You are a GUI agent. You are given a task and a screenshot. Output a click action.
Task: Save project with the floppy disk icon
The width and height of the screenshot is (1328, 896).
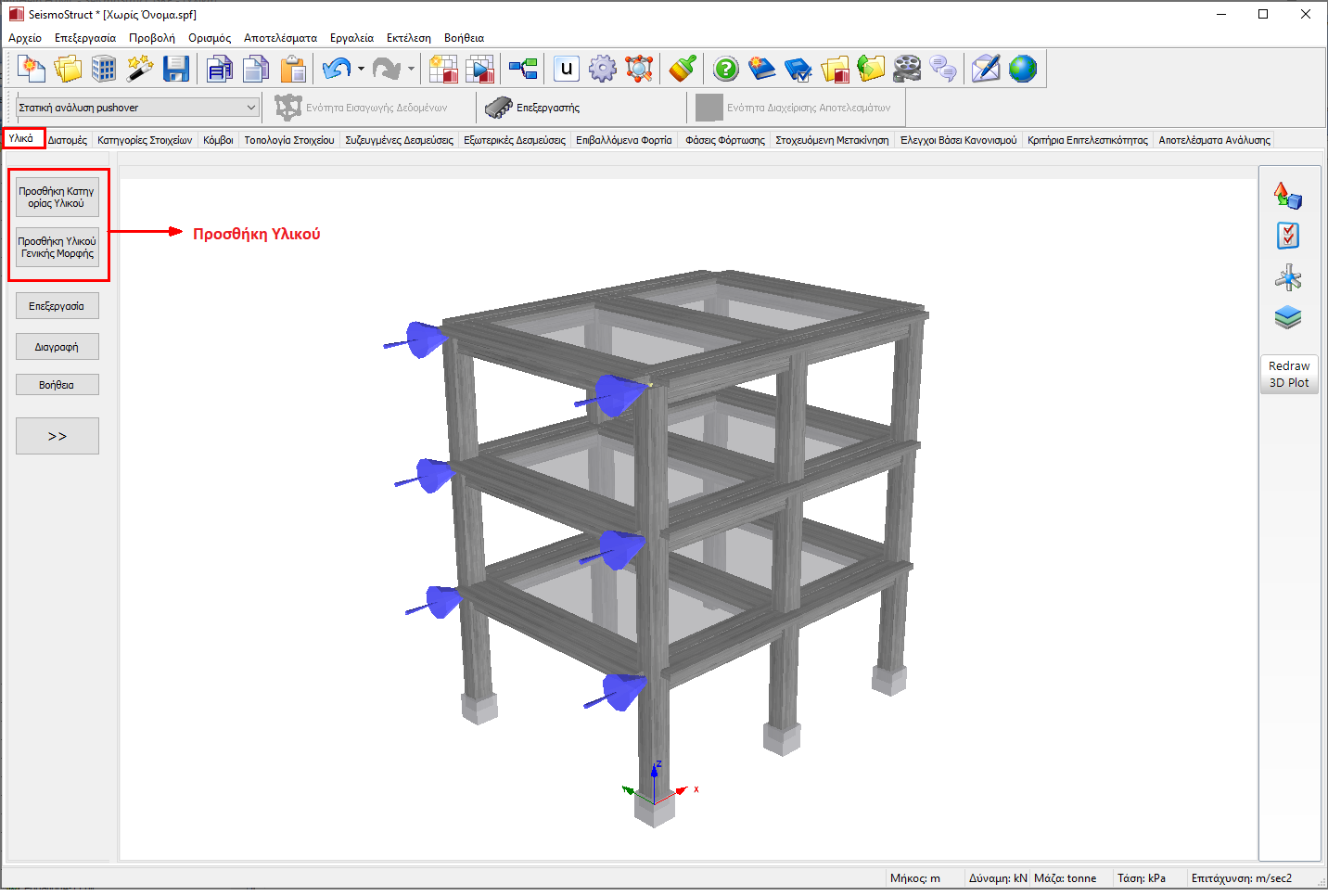[x=175, y=69]
